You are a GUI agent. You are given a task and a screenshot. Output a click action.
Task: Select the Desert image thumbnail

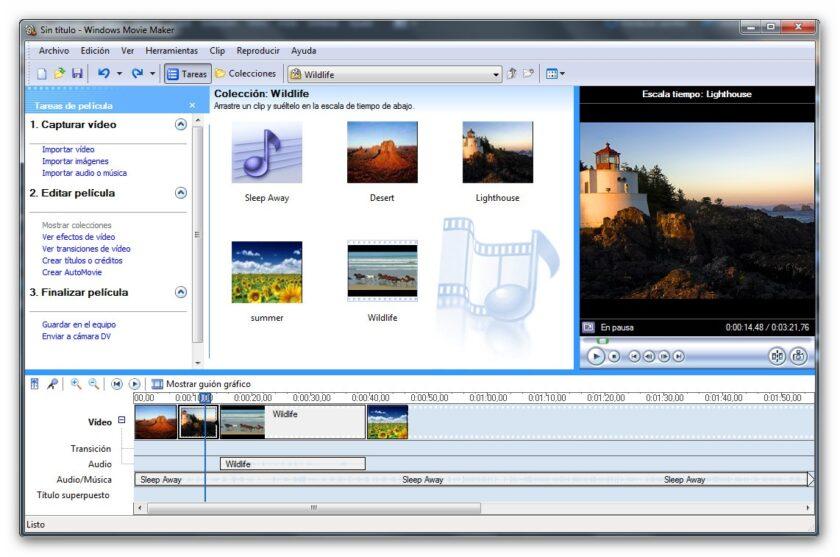[x=382, y=153]
